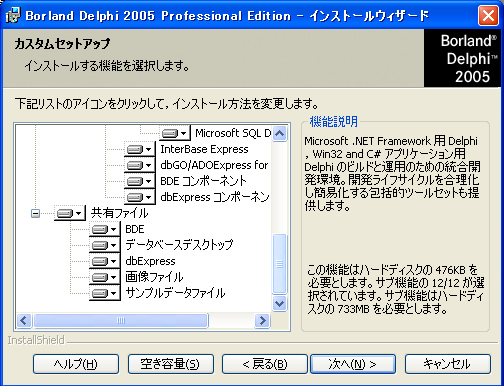Viewport: 504px width, 386px height.
Task: Open install option dropdown for 画像ファイル
Action: click(x=105, y=277)
